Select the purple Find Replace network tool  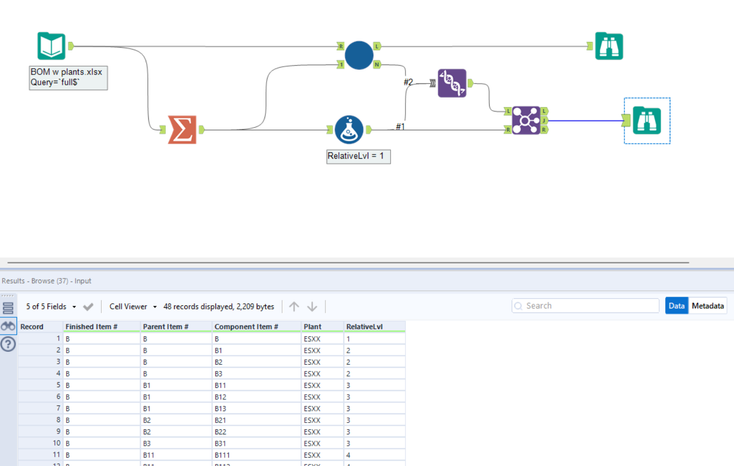click(526, 120)
